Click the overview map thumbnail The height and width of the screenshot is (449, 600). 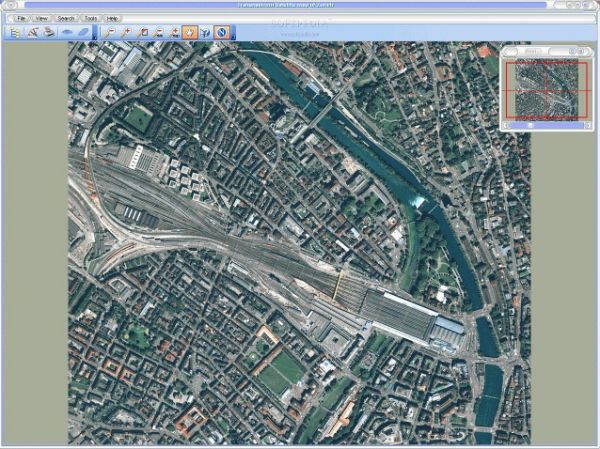tap(546, 90)
